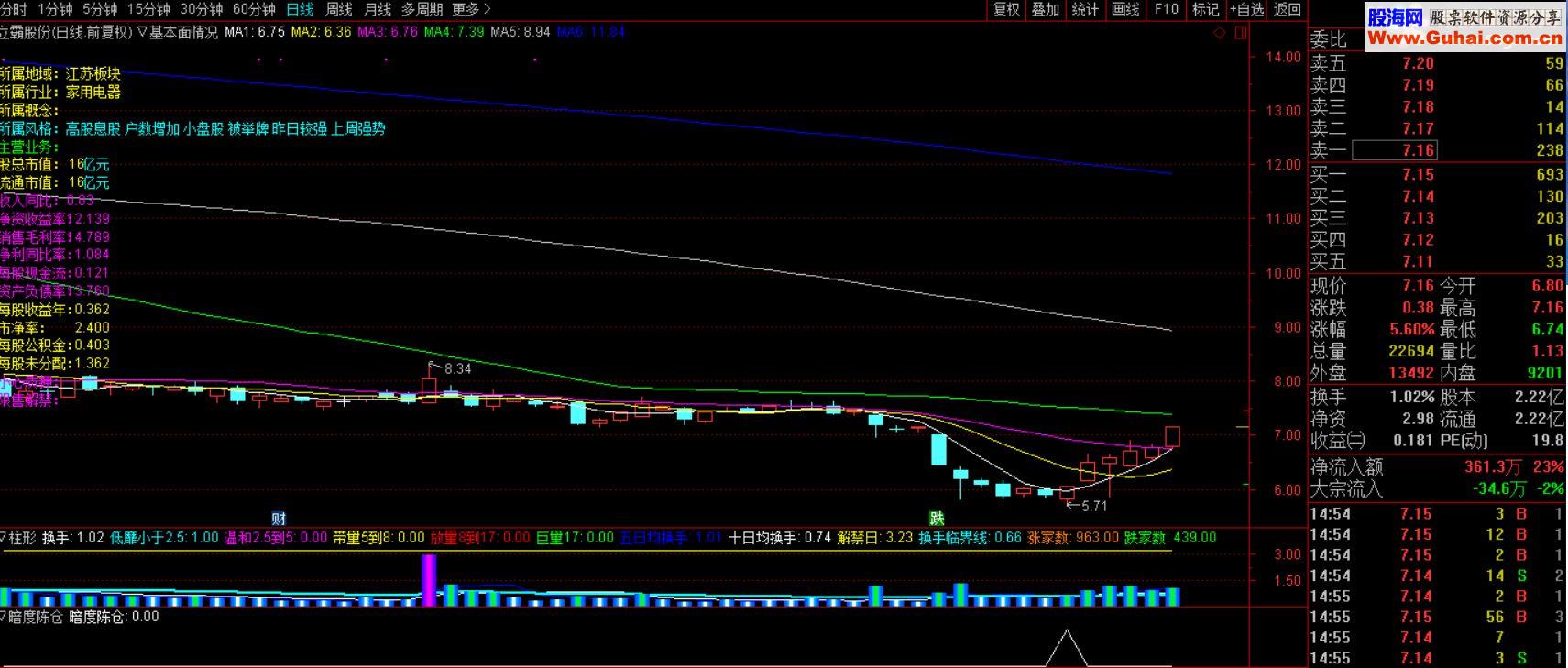
Task: Click the 标记 mark button
Action: coord(1205,9)
